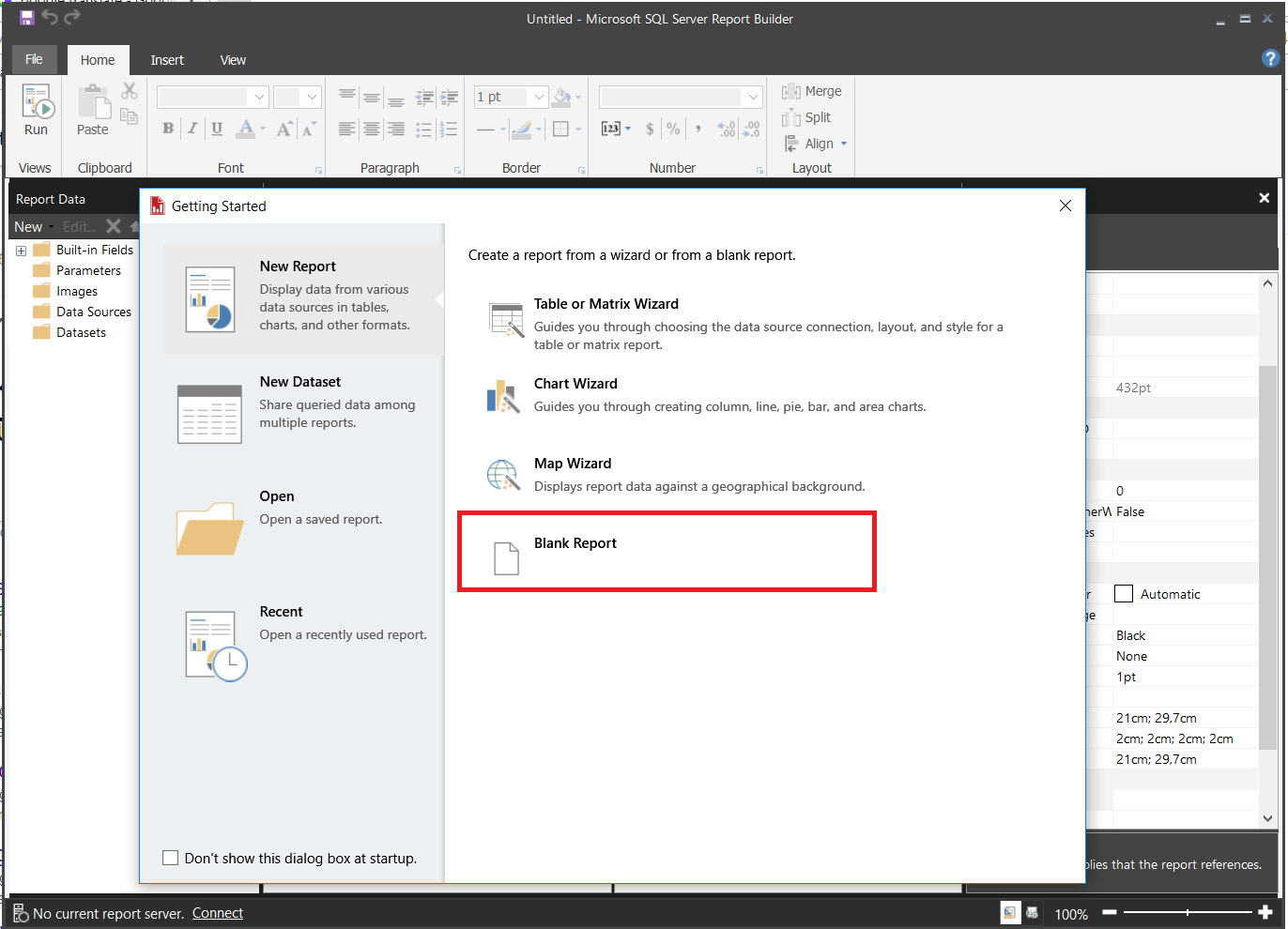This screenshot has width=1288, height=929.
Task: Click the increase indent icon
Action: tap(450, 97)
